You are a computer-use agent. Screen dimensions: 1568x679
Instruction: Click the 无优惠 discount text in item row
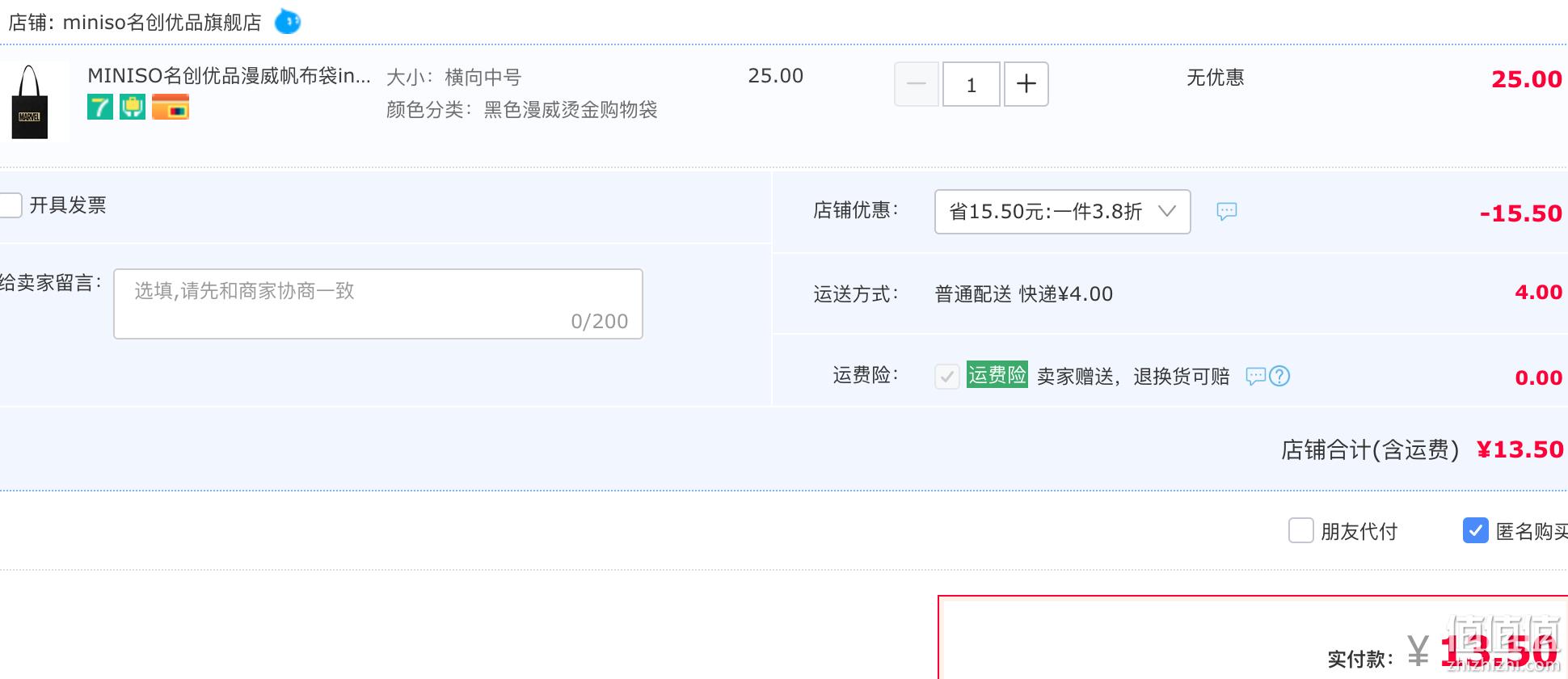pos(1216,78)
